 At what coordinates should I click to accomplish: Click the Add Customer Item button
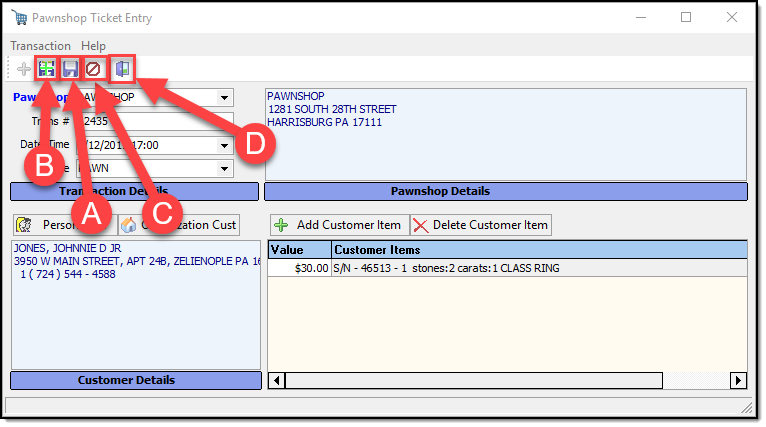337,225
